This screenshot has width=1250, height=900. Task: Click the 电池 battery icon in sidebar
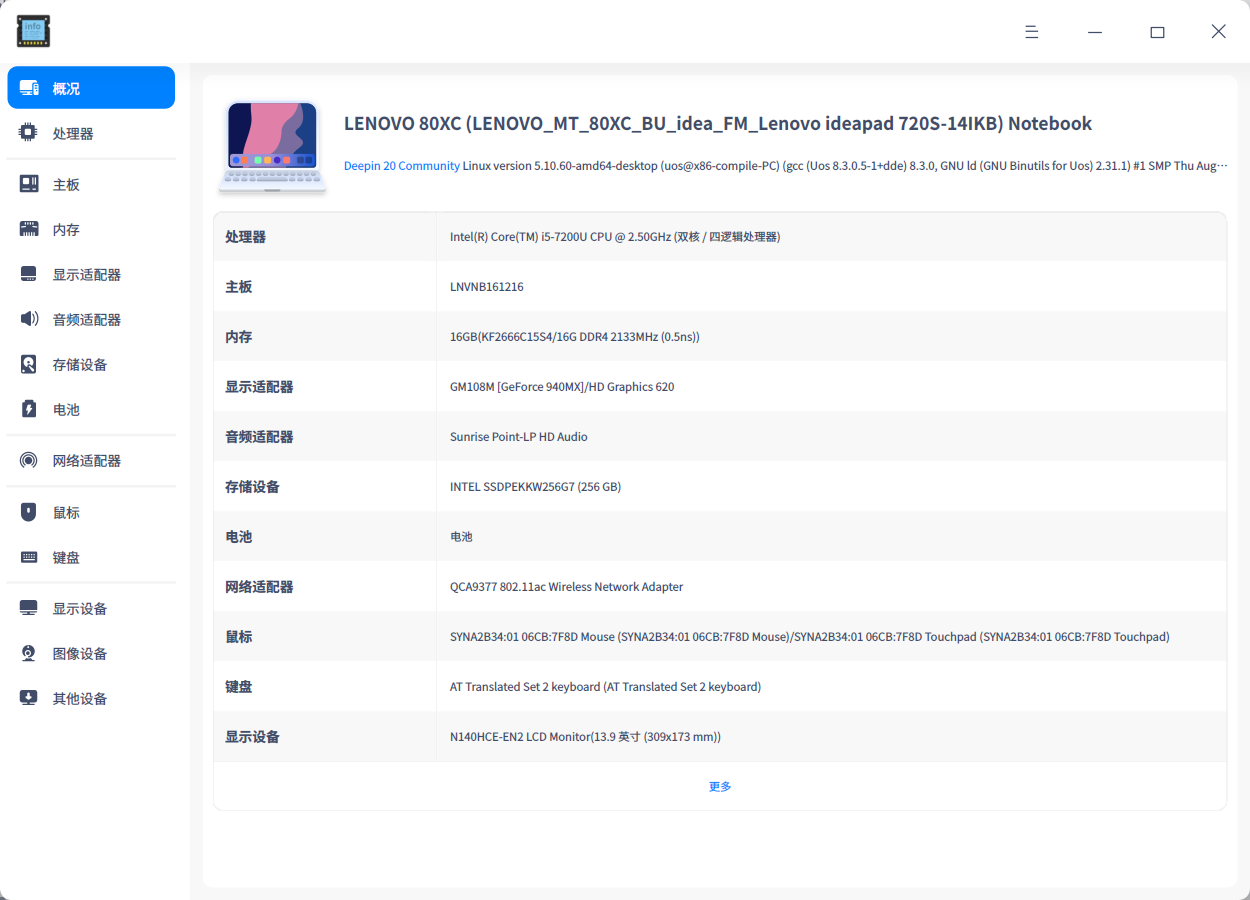(29, 409)
